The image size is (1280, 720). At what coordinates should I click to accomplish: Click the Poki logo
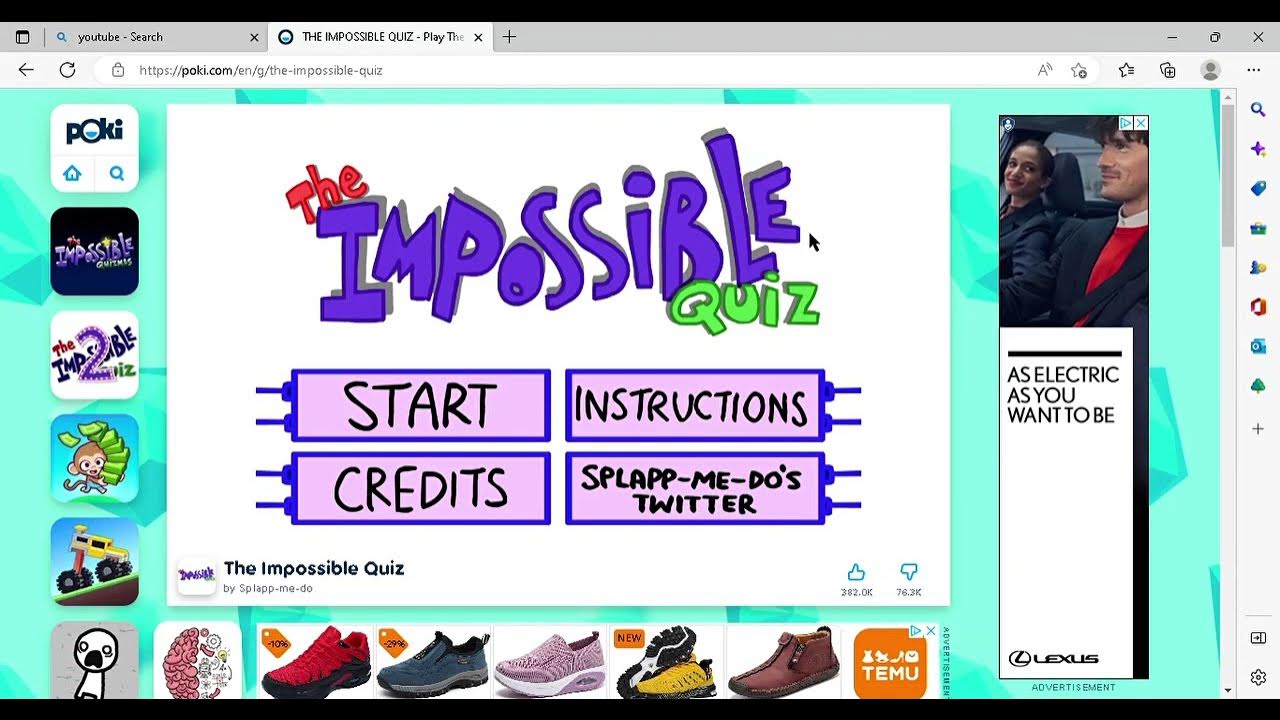94,131
